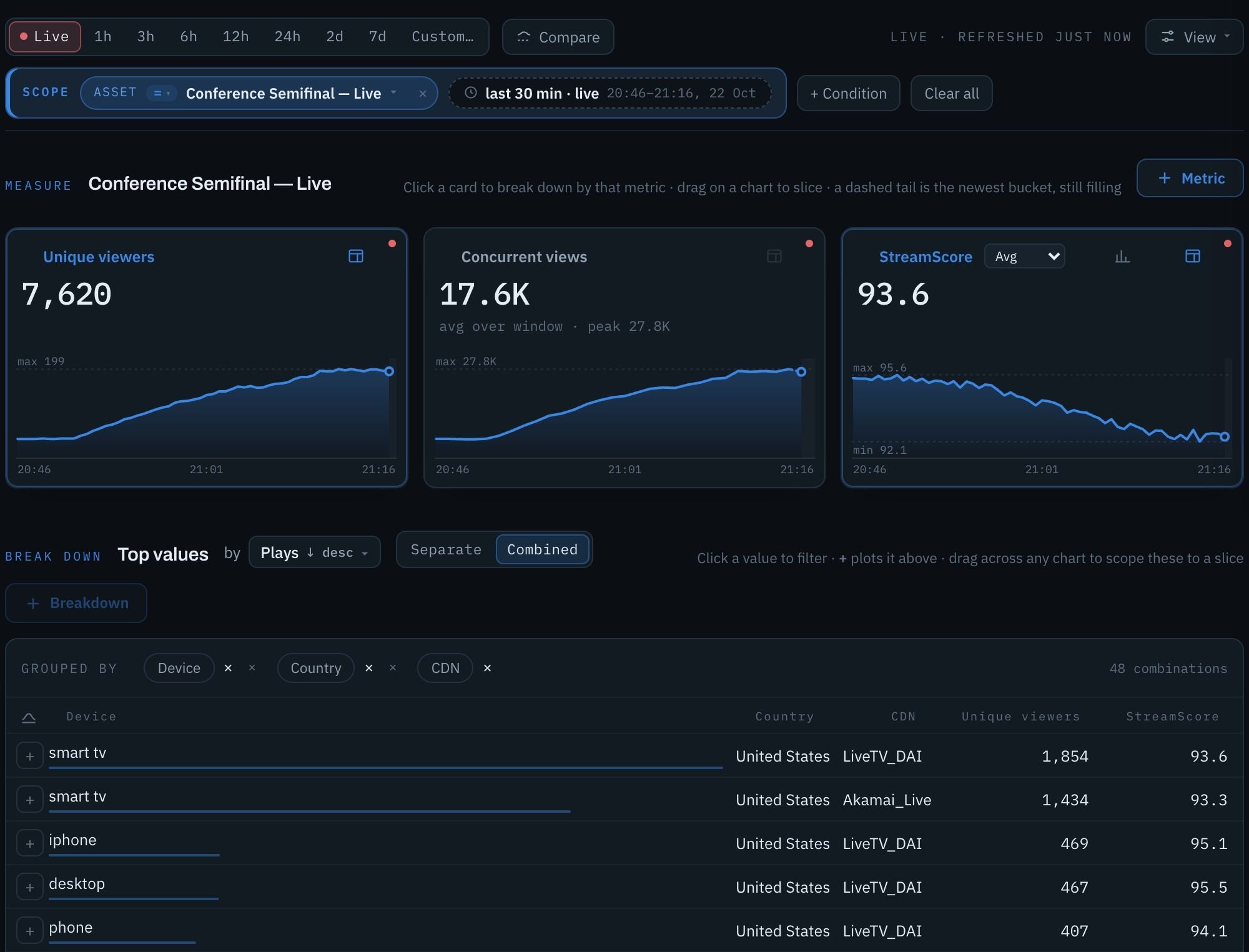1249x952 pixels.
Task: Click the Akamai_Live CDN value
Action: coord(887,800)
